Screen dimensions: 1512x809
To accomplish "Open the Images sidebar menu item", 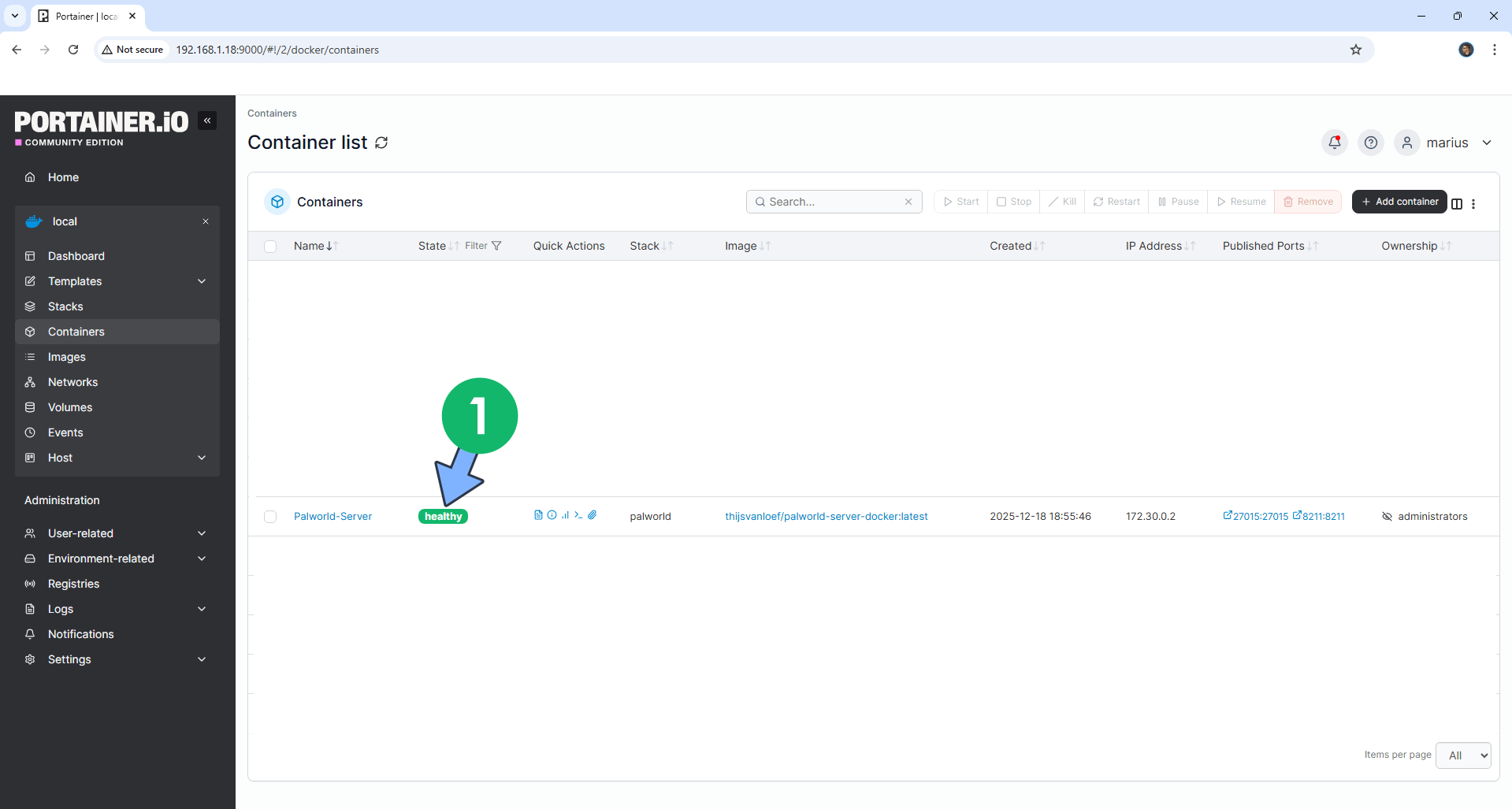I will click(66, 357).
